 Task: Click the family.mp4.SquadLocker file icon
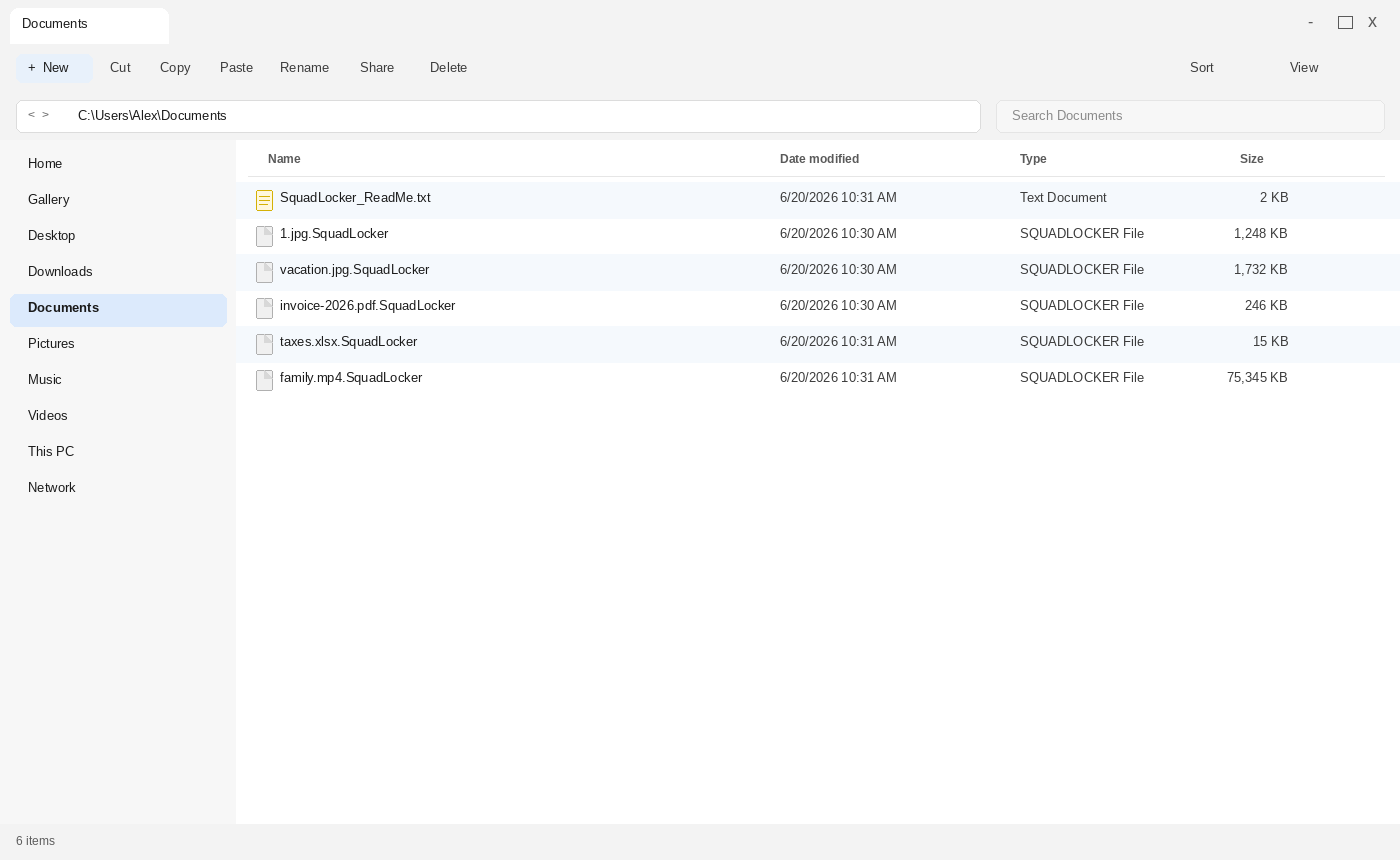tap(264, 380)
